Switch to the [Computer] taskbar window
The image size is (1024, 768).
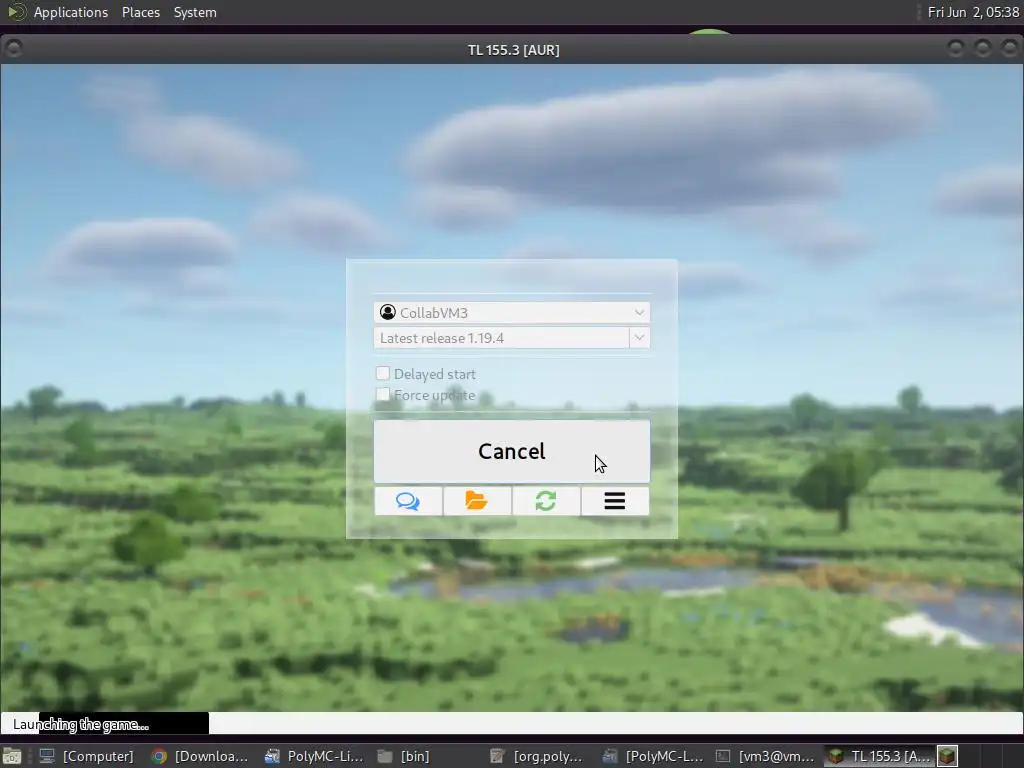click(86, 756)
